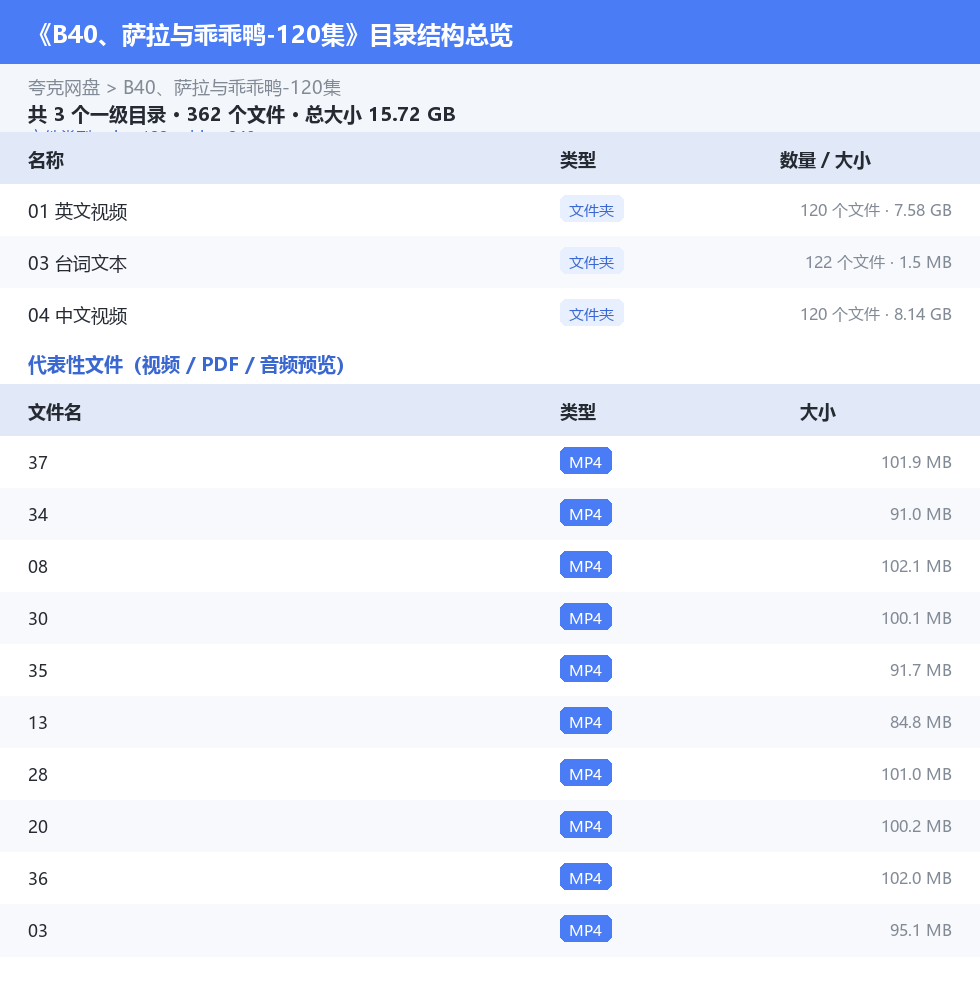The width and height of the screenshot is (980, 988).
Task: Click the 84.8 MB size value
Action: pos(920,722)
